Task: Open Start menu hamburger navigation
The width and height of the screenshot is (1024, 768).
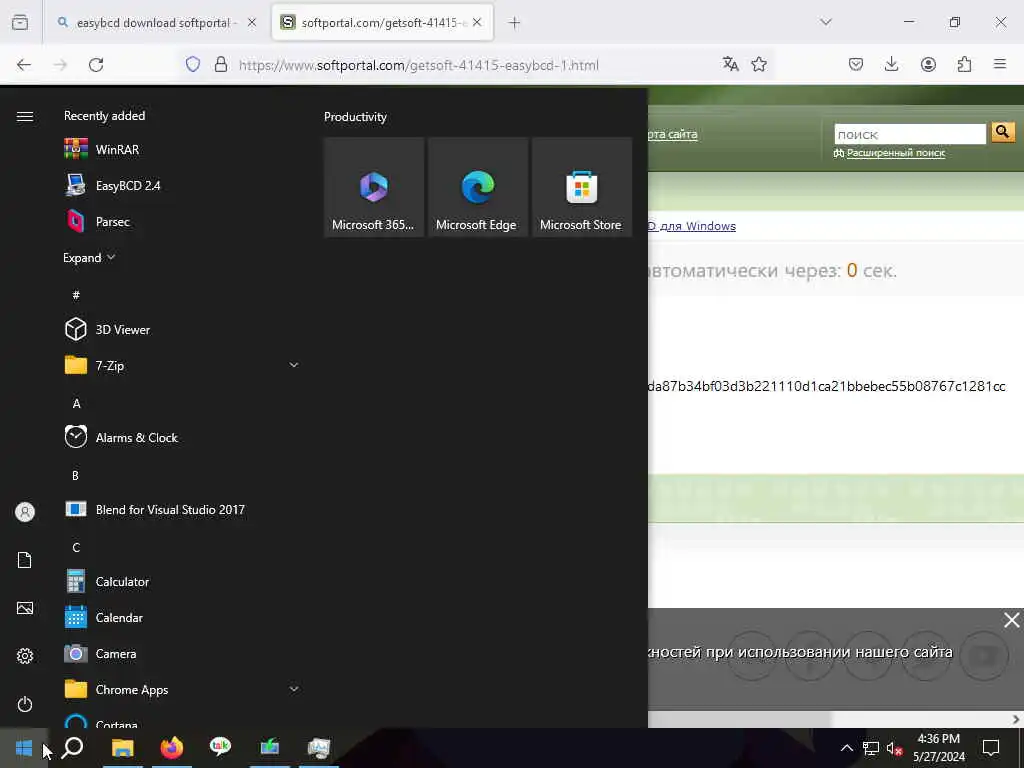Action: coord(25,116)
